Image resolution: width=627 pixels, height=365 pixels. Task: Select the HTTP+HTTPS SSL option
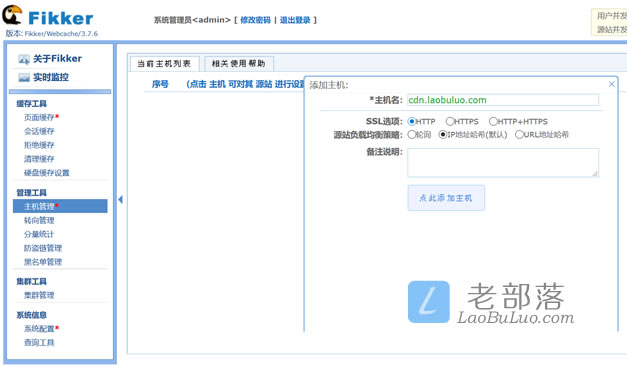click(493, 121)
